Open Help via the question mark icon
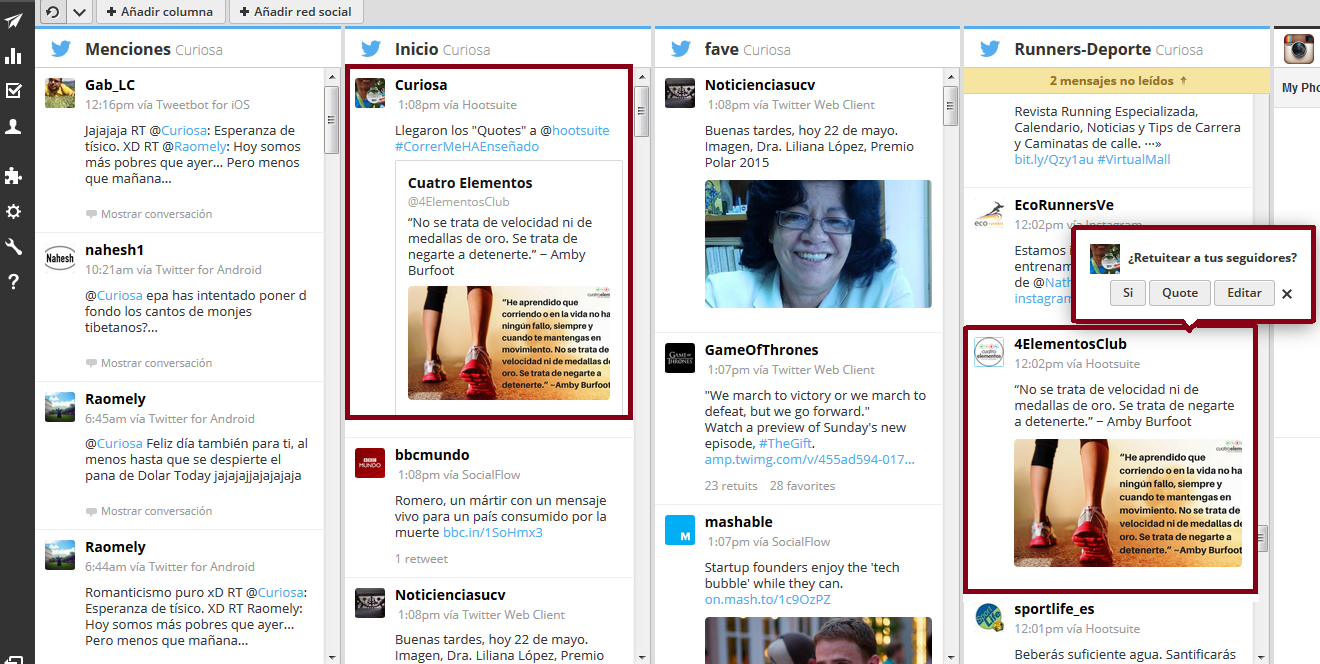The width and height of the screenshot is (1320, 664). pos(14,282)
